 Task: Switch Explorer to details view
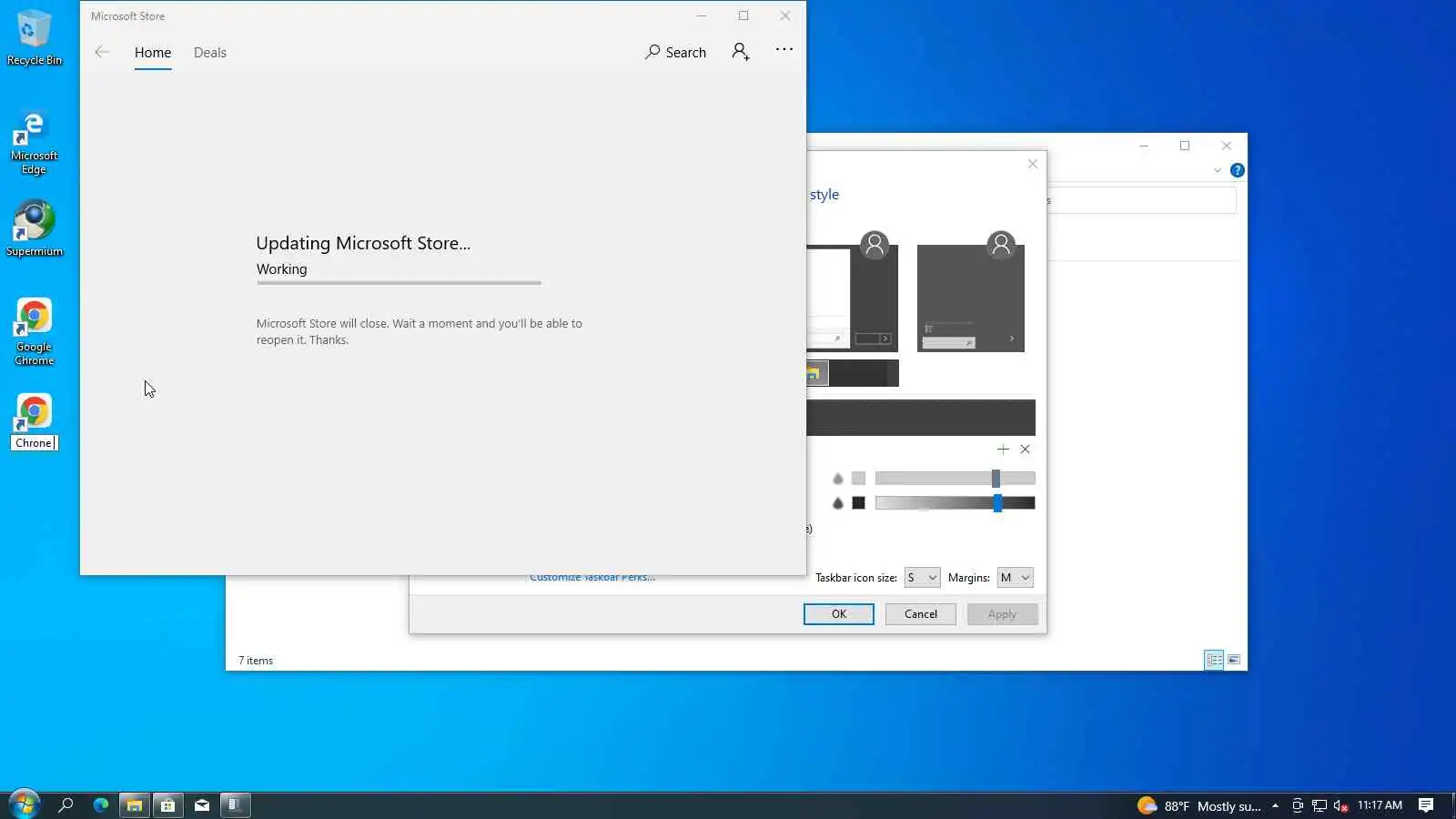tap(1214, 660)
